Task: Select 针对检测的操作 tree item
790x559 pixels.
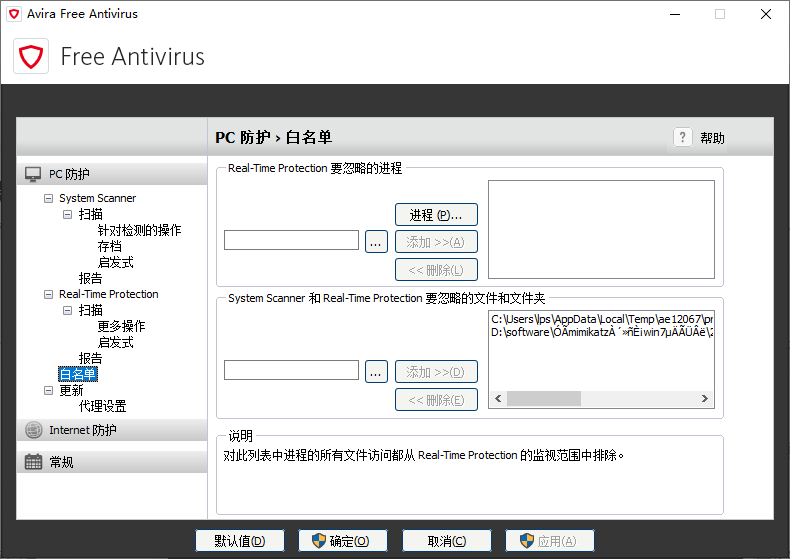Action: 139,231
